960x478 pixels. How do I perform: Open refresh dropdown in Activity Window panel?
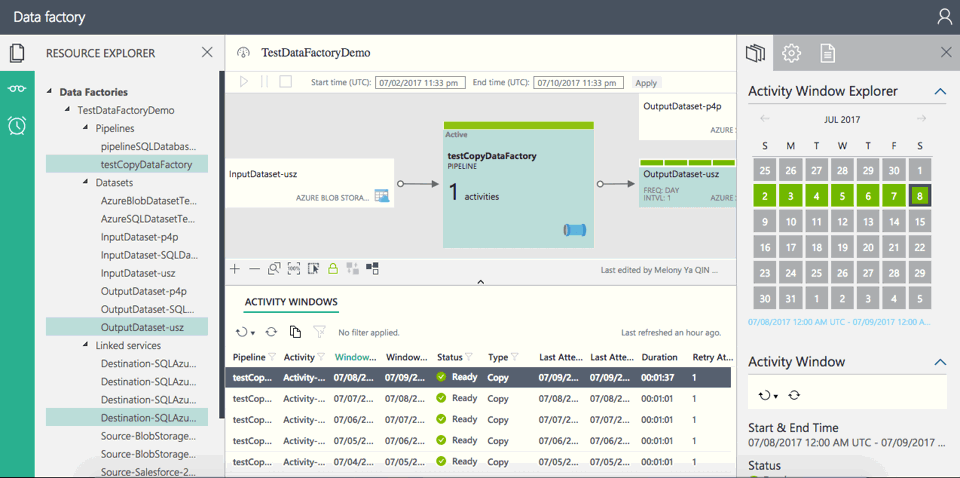pos(768,395)
